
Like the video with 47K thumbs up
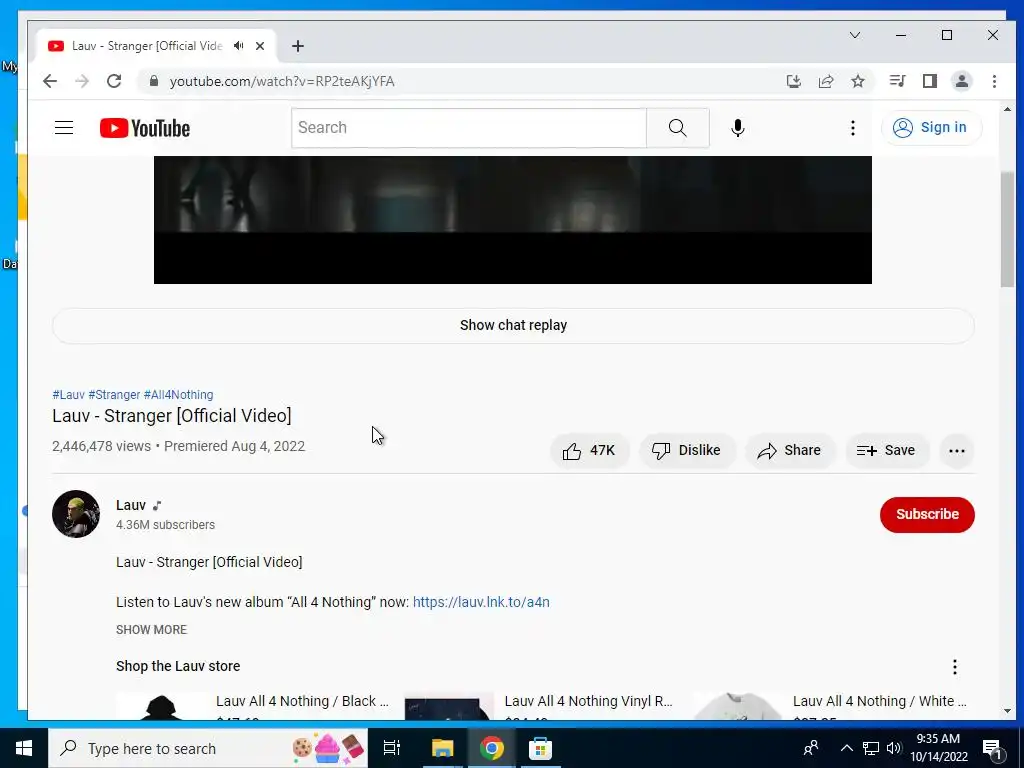pyautogui.click(x=589, y=451)
